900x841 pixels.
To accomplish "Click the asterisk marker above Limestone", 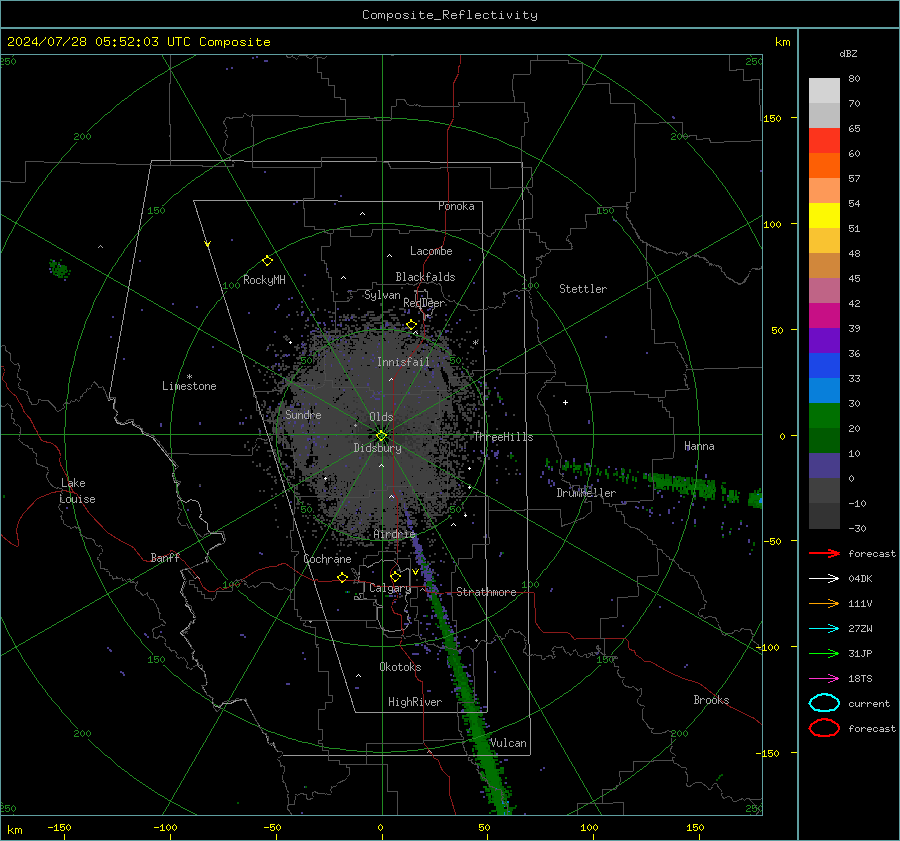I will [189, 377].
